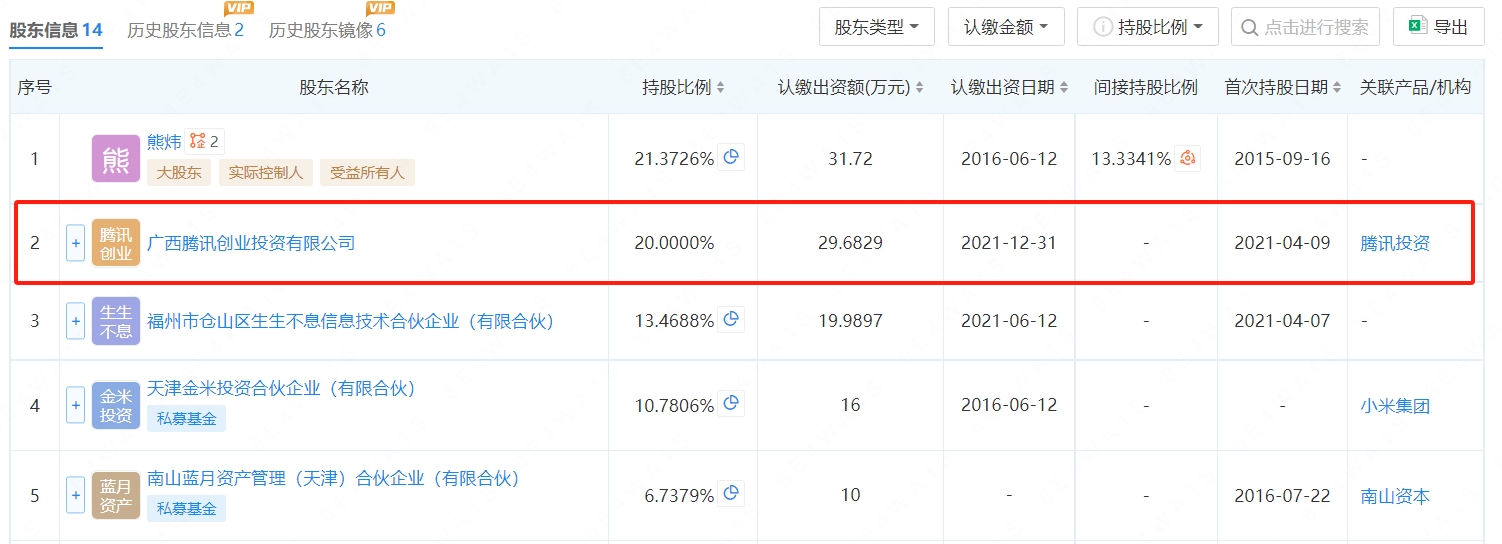Image resolution: width=1502 pixels, height=544 pixels.
Task: Open the 持股比例 filter dropdown
Action: click(x=1148, y=27)
